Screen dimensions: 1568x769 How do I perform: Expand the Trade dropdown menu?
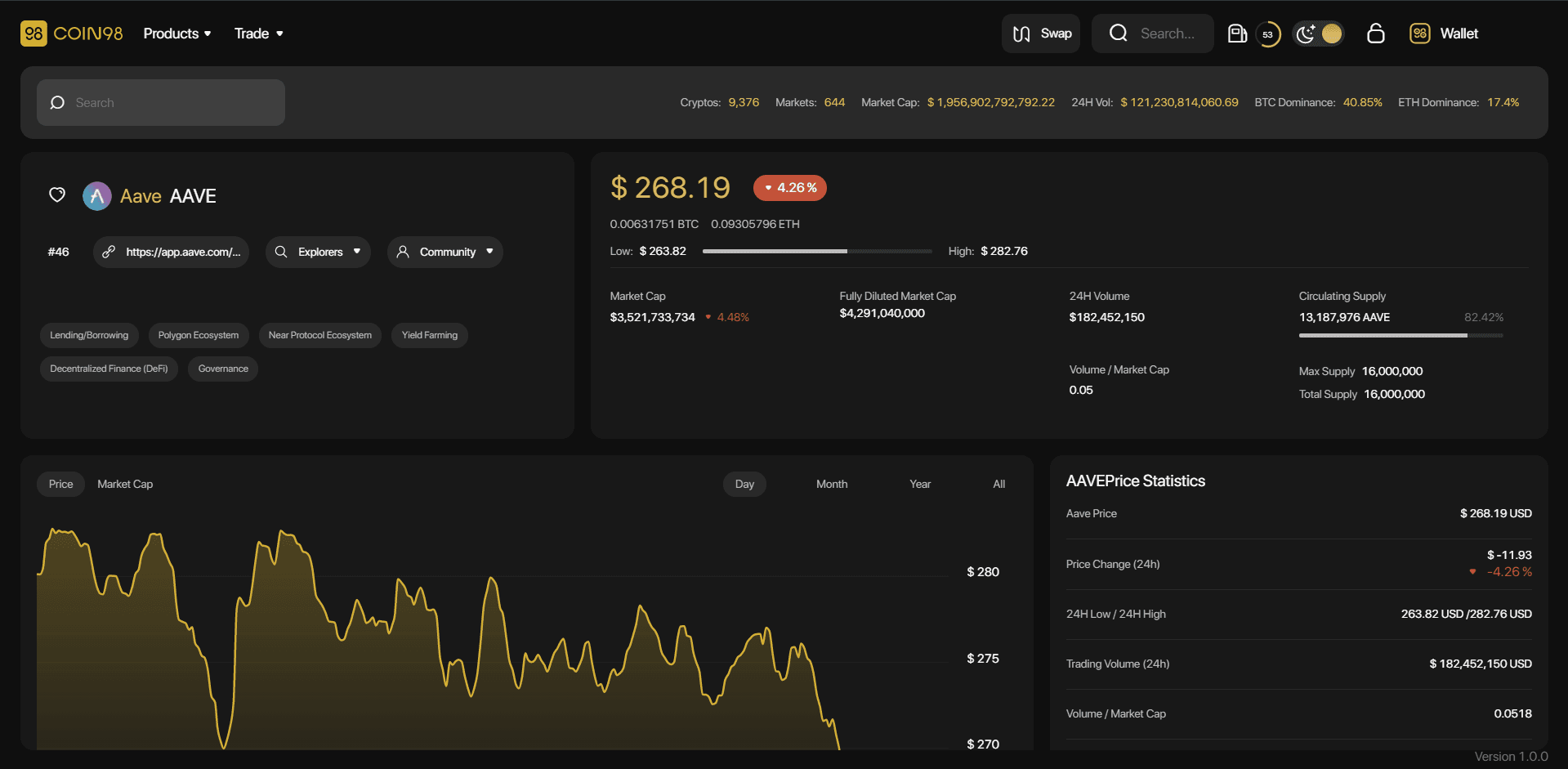(x=259, y=34)
